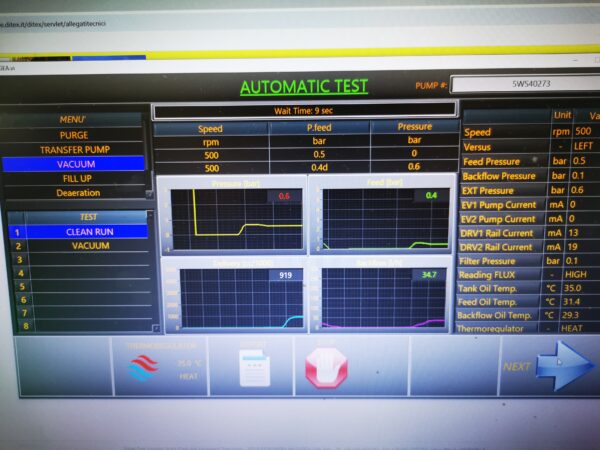Click the scroll arrow under test list
This screenshot has height=450, width=600.
click(x=154, y=328)
